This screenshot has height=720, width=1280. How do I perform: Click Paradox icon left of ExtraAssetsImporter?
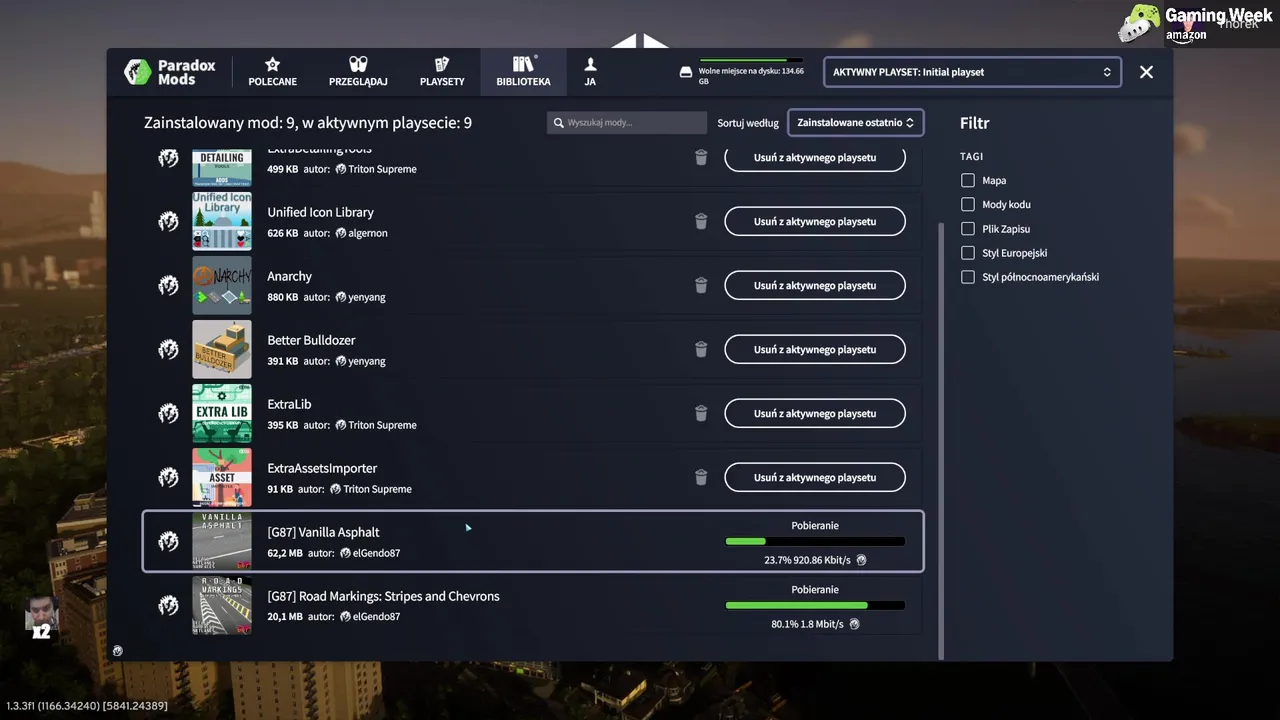pos(168,477)
